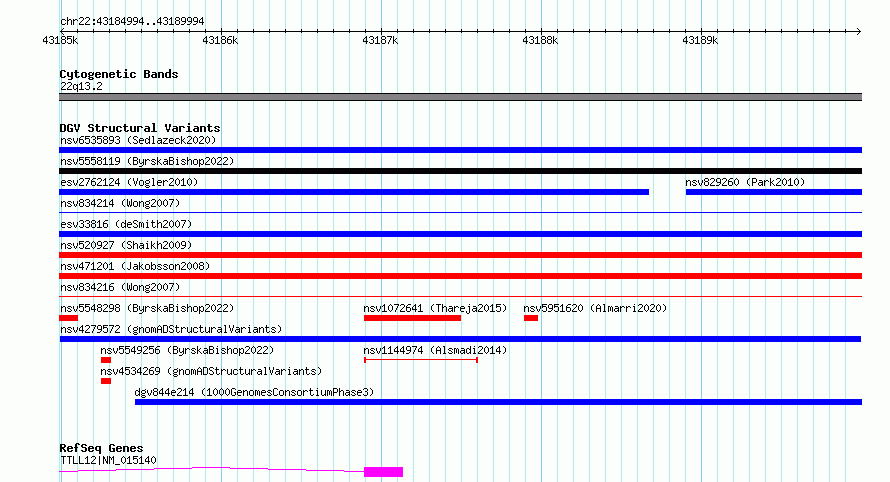890x482 pixels.
Task: Click the blue dgv844e214 variant bar
Action: [x=498, y=402]
